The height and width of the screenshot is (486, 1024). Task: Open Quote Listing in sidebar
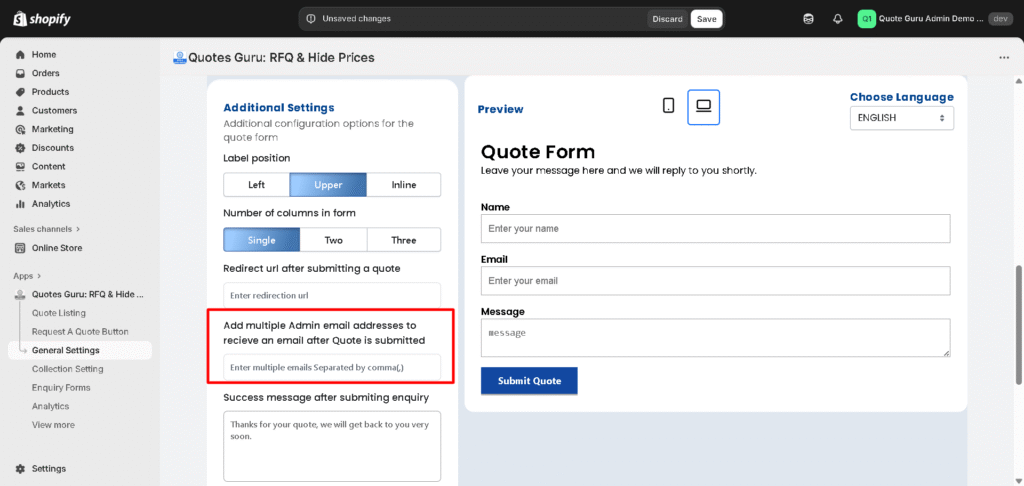pyautogui.click(x=58, y=313)
